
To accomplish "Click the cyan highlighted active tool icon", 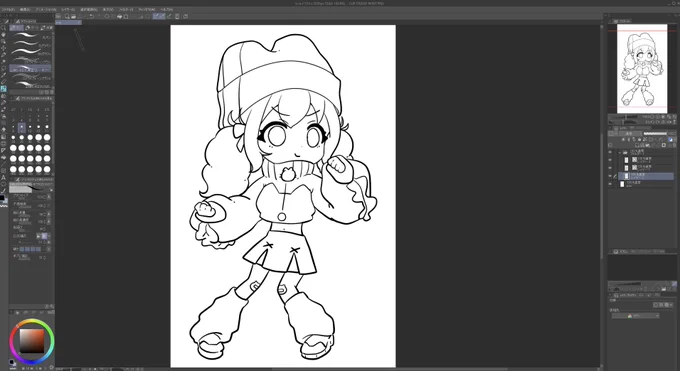I will pos(3,89).
